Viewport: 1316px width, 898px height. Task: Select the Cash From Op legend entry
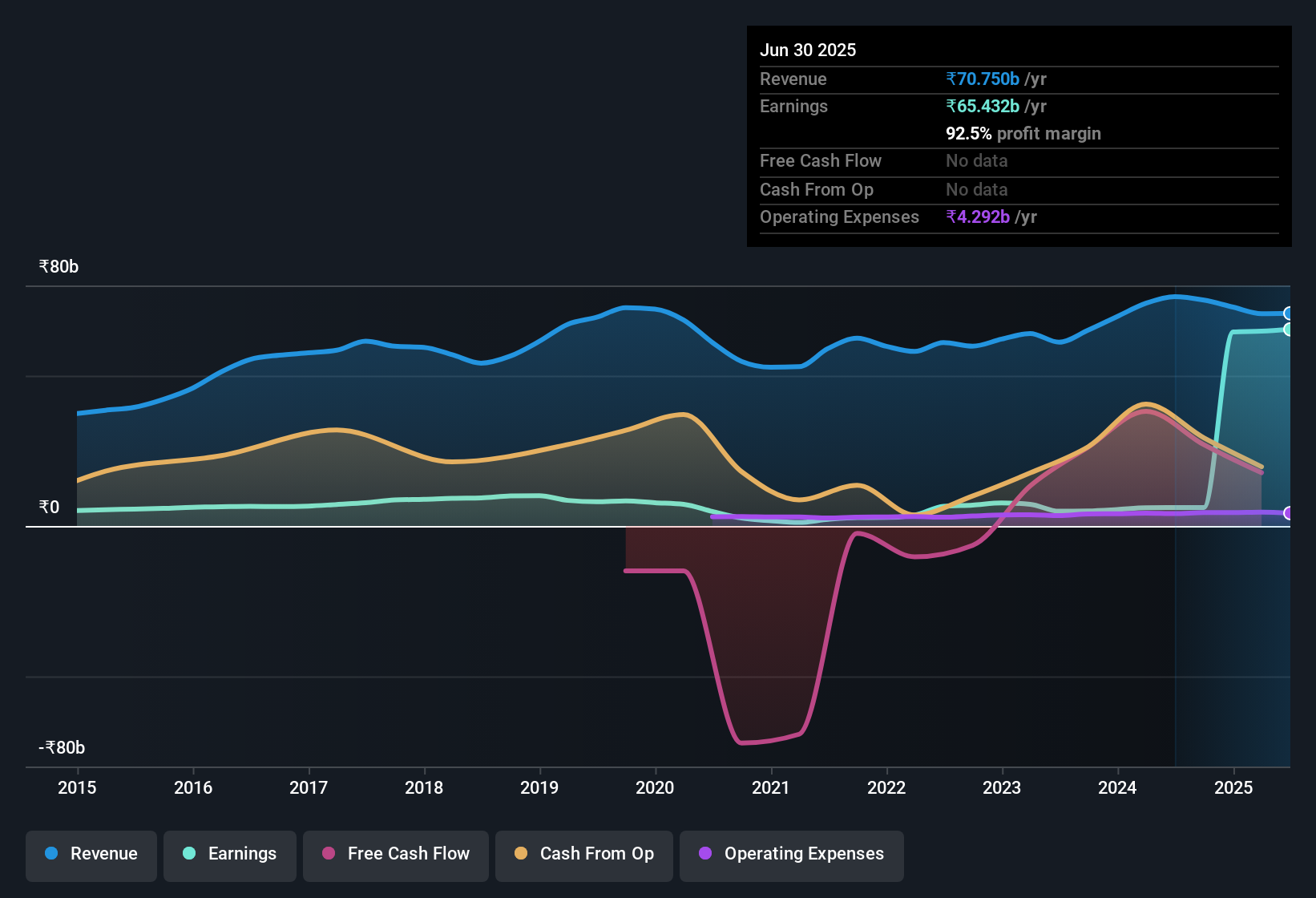click(583, 854)
